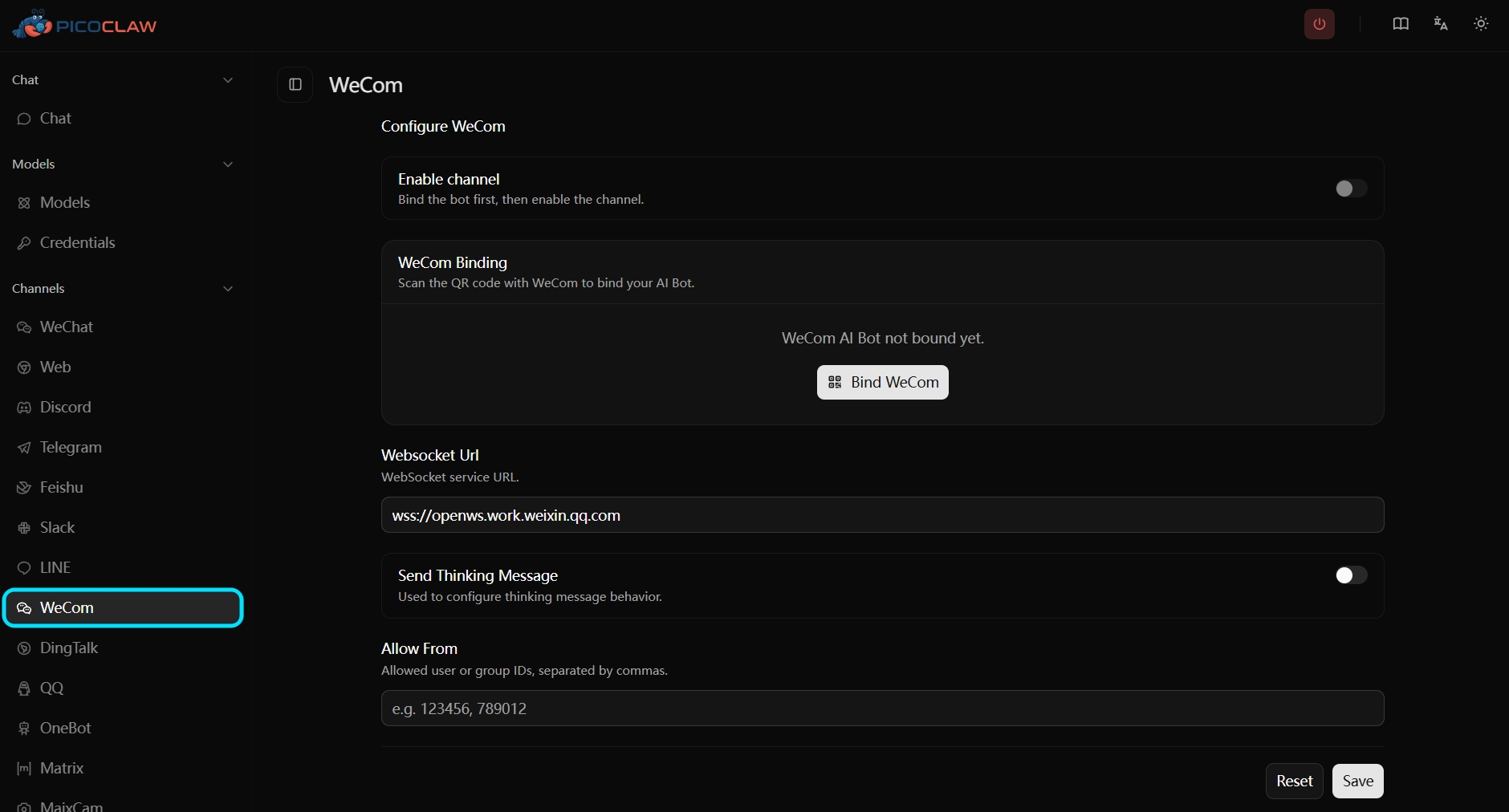
Task: Open the Slack channel settings
Action: click(124, 528)
